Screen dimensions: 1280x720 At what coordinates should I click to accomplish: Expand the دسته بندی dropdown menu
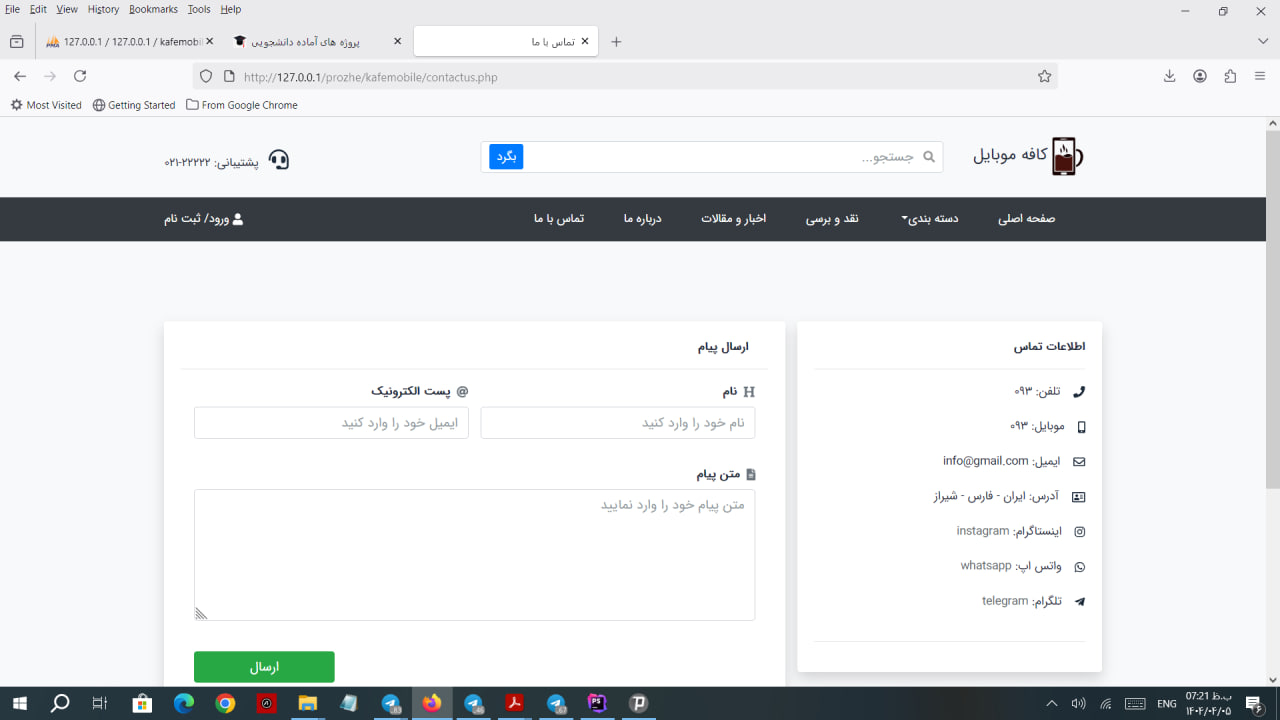click(930, 219)
